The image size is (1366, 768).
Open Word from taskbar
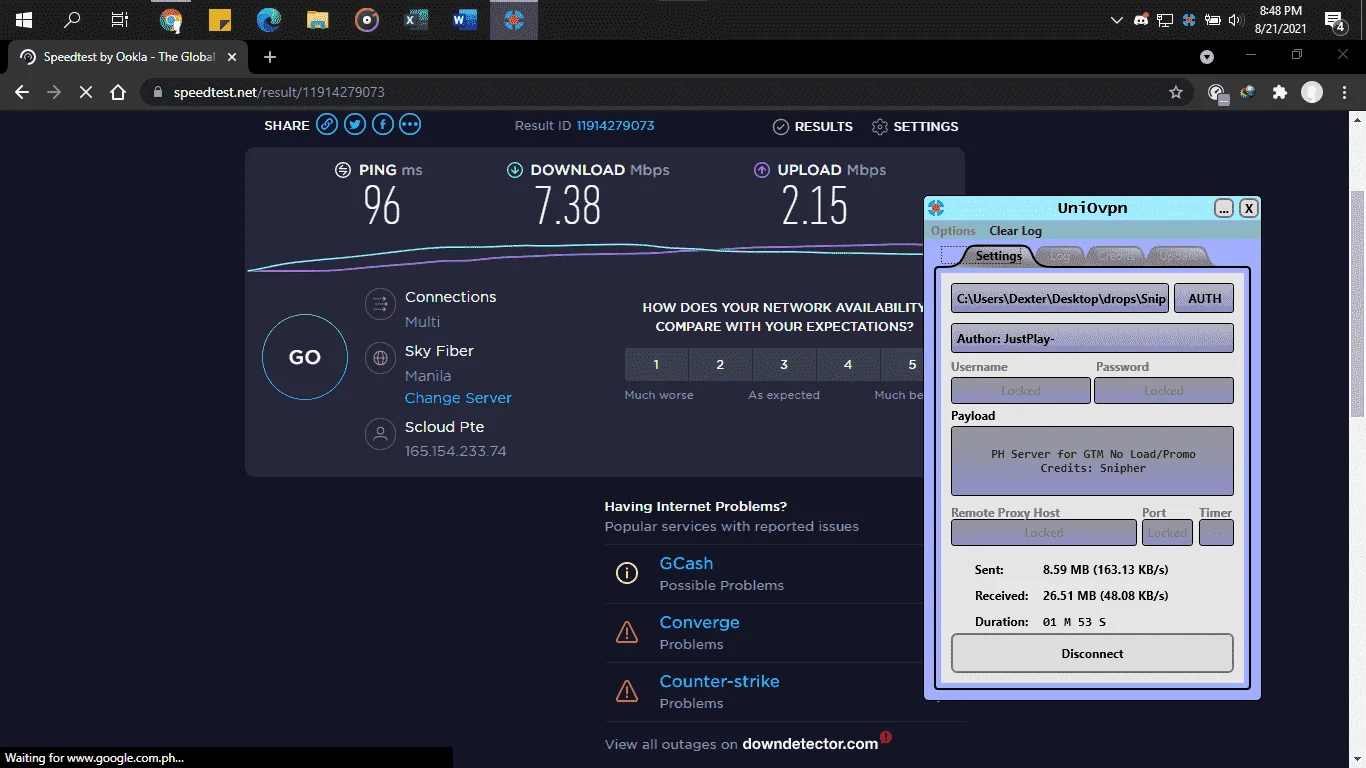pyautogui.click(x=465, y=20)
